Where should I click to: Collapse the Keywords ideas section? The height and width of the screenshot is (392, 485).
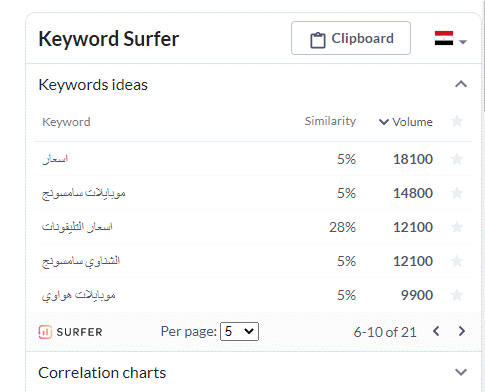pos(461,84)
